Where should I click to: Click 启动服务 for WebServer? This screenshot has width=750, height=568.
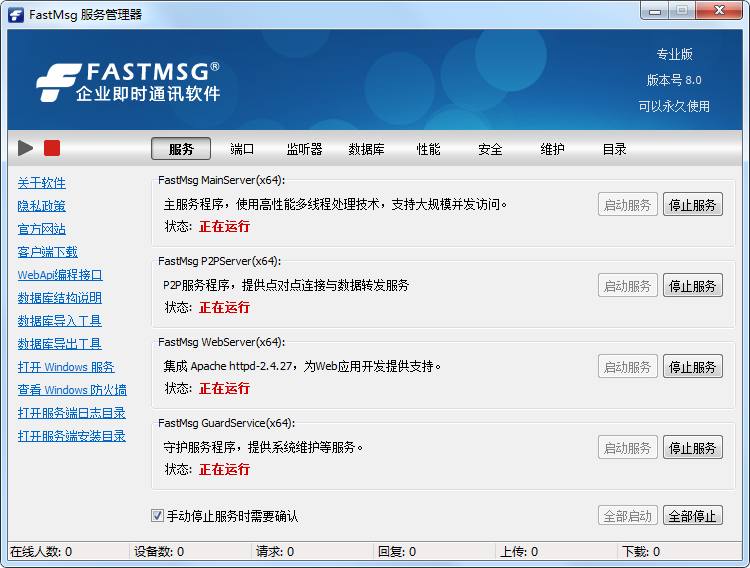[x=628, y=367]
